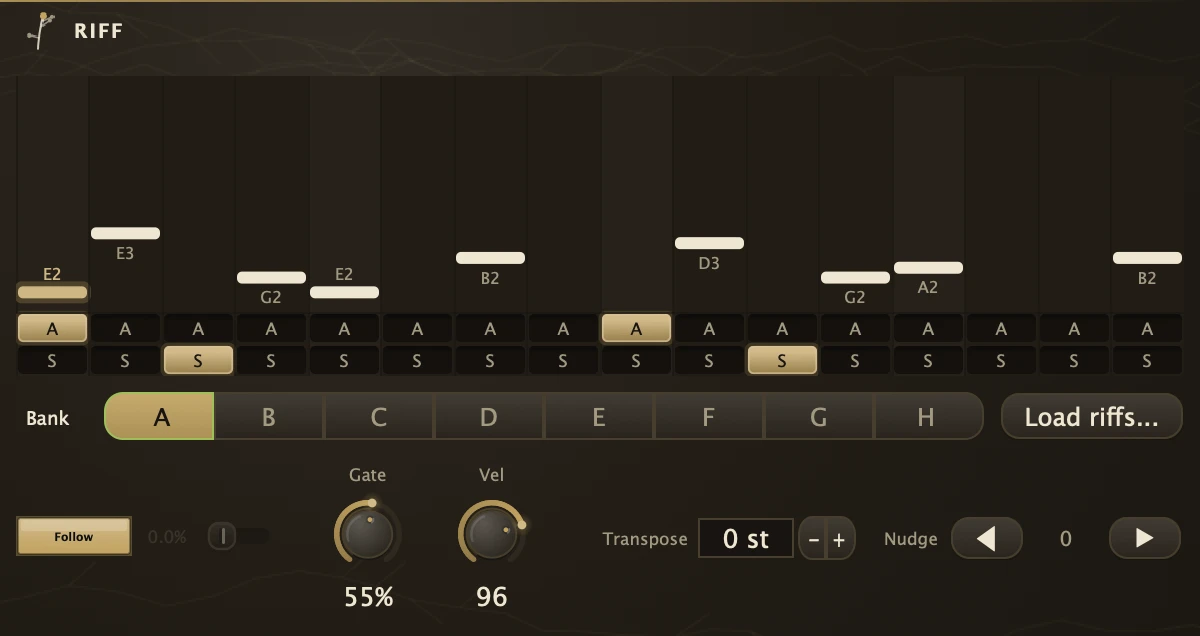Select the E3 note bar

coord(125,233)
